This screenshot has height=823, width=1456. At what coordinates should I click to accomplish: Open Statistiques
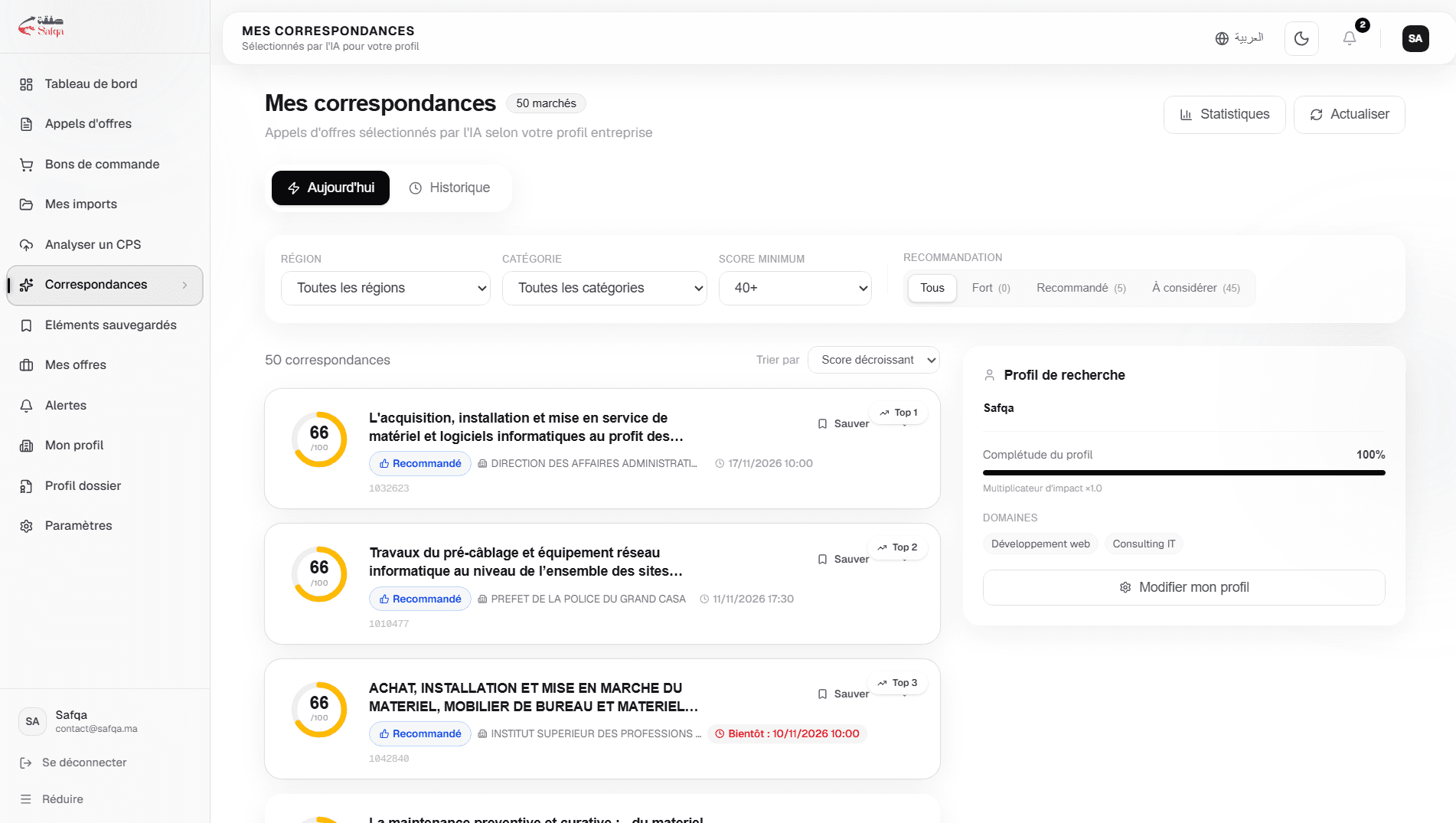click(1224, 115)
